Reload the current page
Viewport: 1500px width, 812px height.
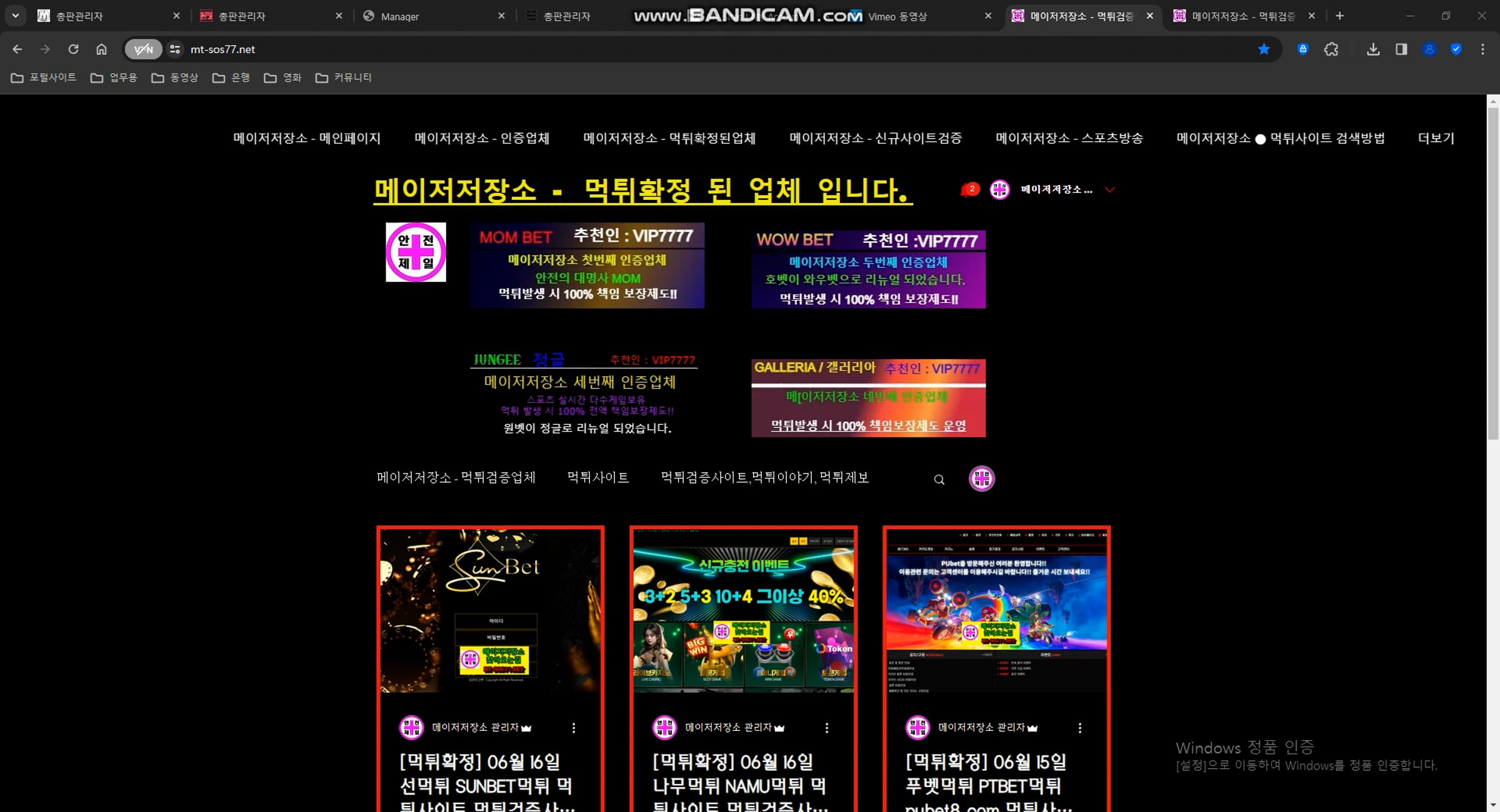pos(73,49)
